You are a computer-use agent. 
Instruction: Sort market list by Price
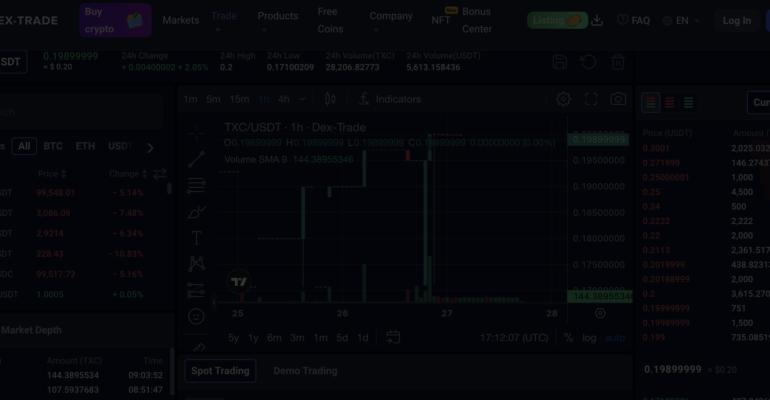click(x=52, y=174)
